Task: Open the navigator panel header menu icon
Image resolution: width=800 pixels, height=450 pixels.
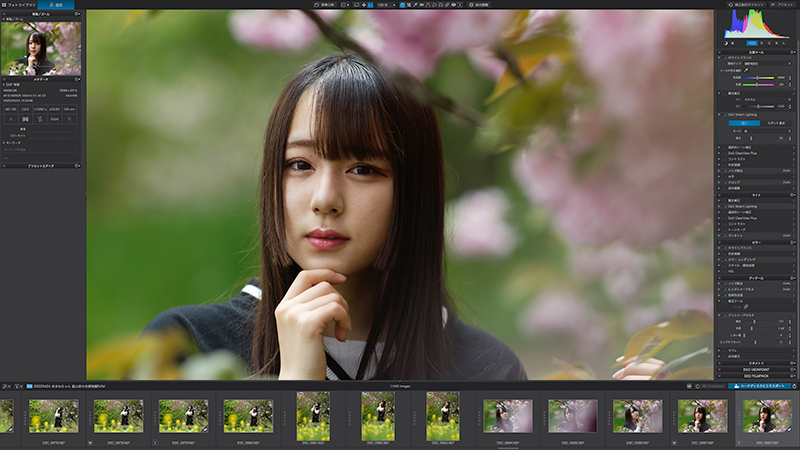Action: (77, 14)
